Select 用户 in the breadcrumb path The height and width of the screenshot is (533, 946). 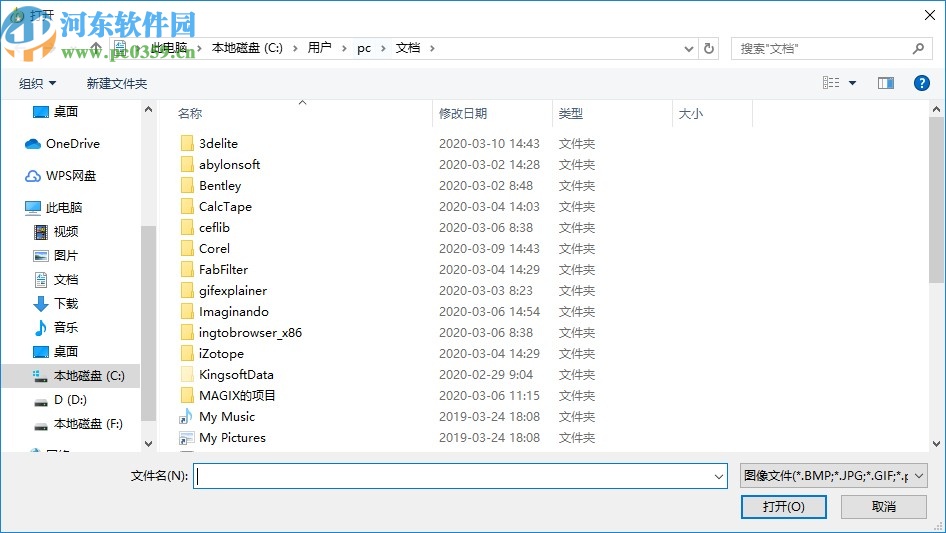coord(319,48)
